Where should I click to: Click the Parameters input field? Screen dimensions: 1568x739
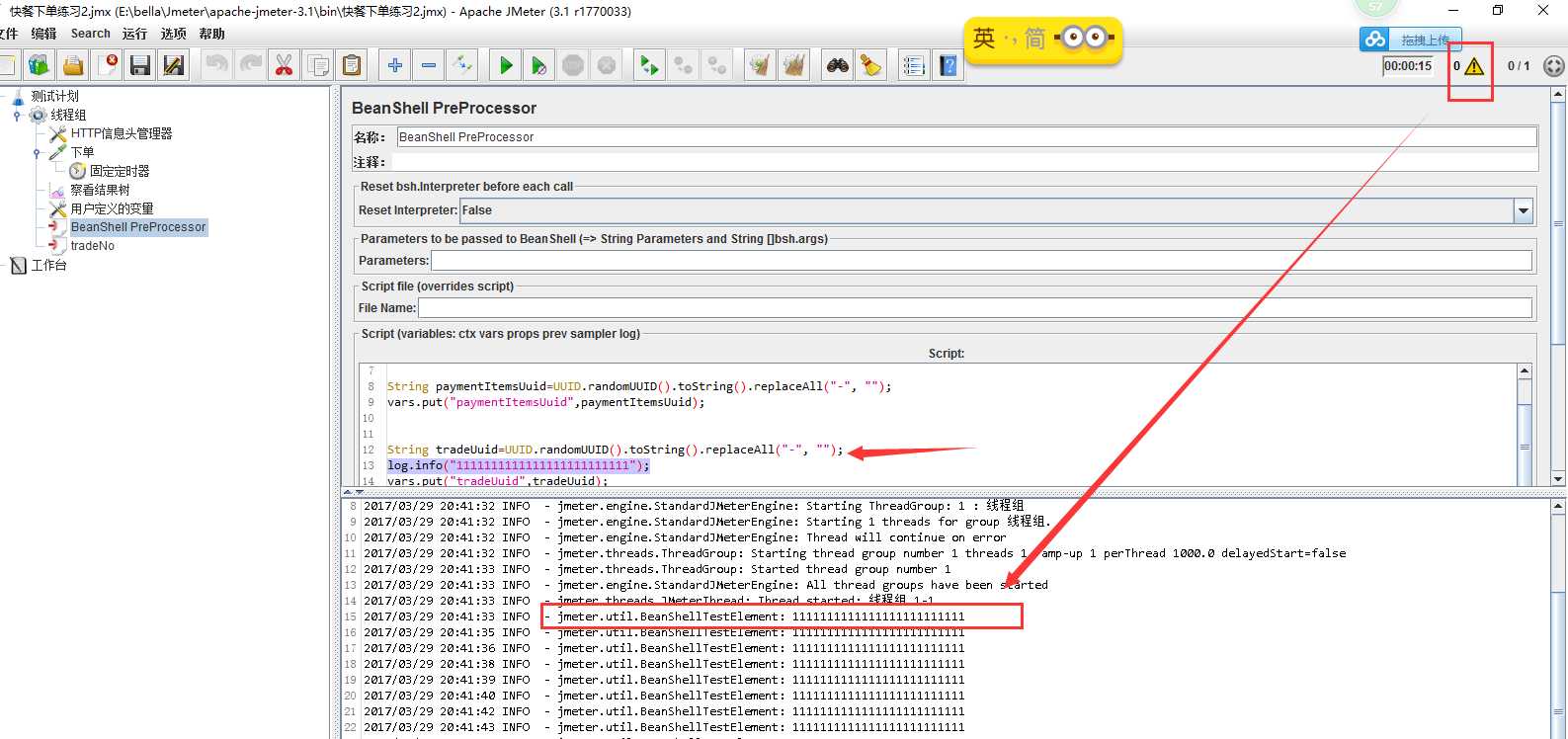980,261
